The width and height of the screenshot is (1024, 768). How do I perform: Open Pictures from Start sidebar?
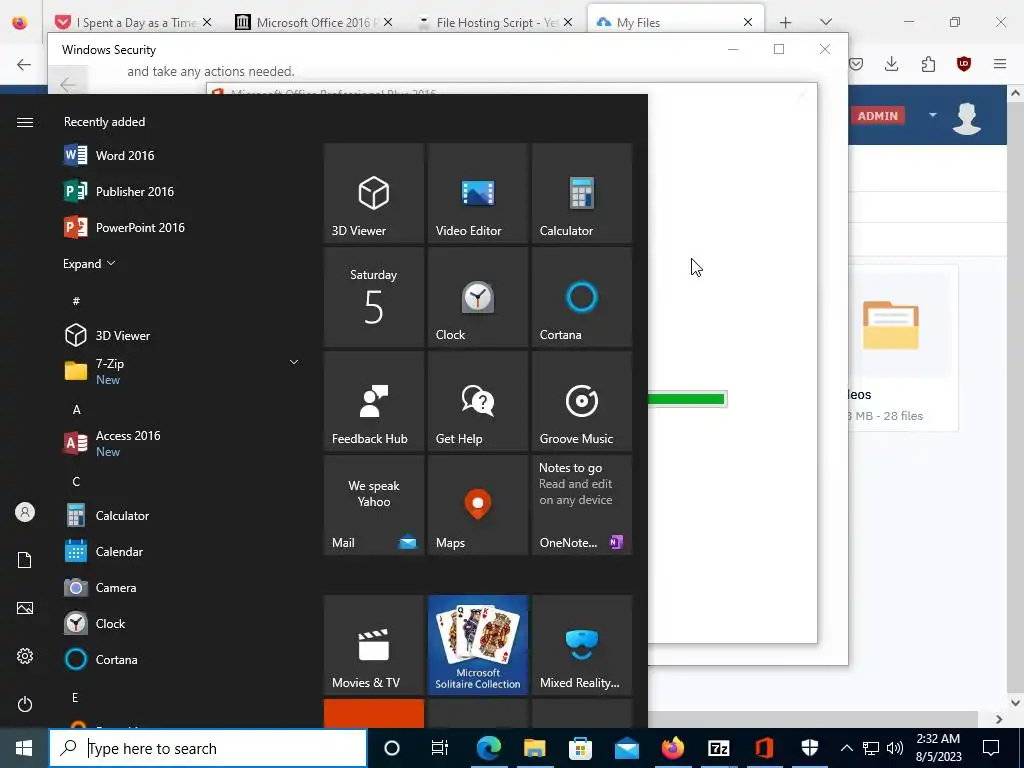click(25, 608)
